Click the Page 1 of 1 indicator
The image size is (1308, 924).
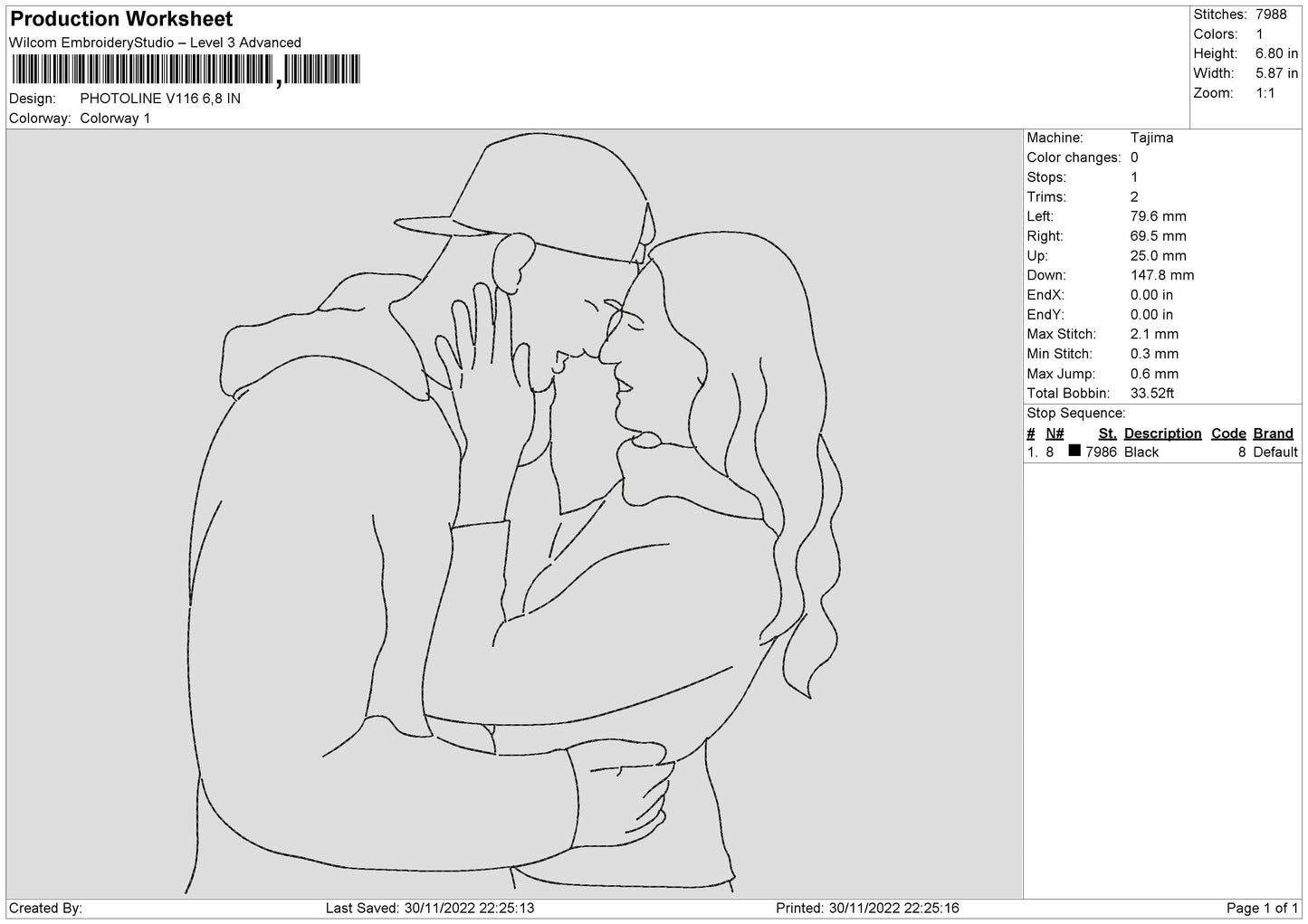coord(1262,909)
